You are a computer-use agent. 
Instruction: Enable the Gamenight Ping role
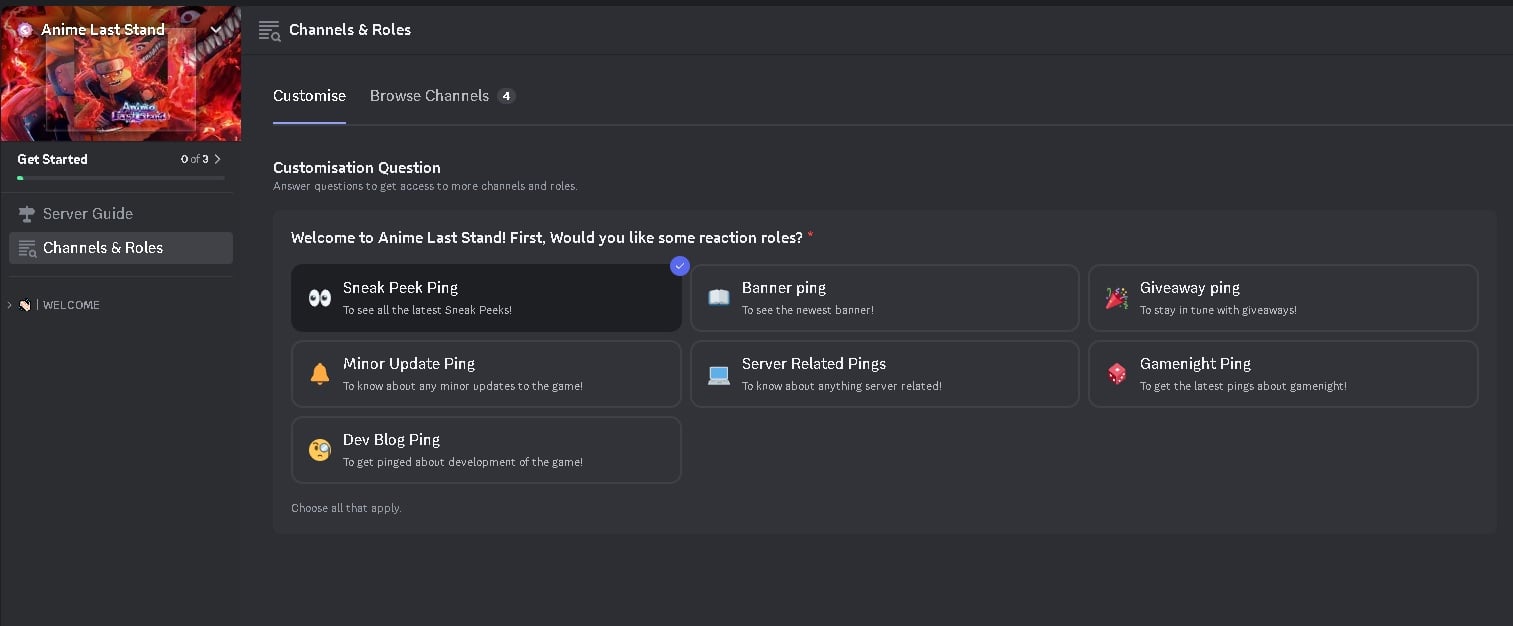tap(1283, 374)
